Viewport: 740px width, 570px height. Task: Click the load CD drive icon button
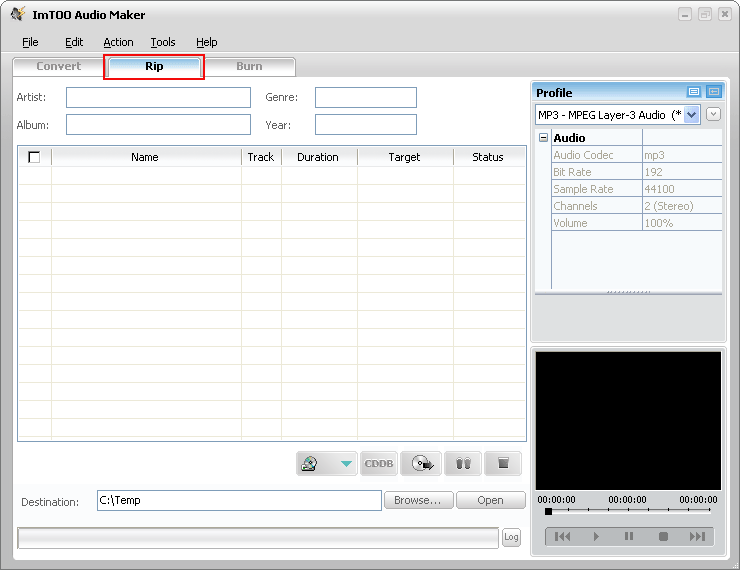coord(310,464)
